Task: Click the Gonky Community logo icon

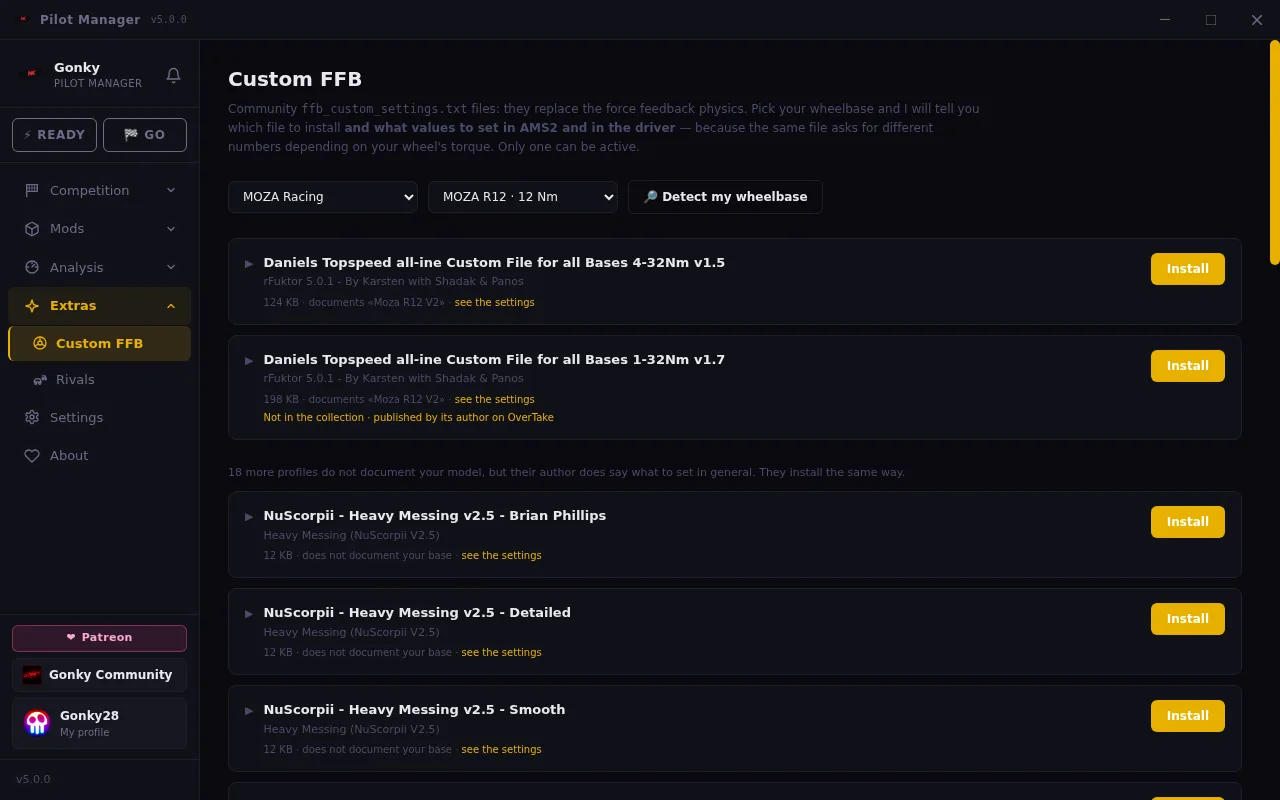Action: [x=32, y=675]
